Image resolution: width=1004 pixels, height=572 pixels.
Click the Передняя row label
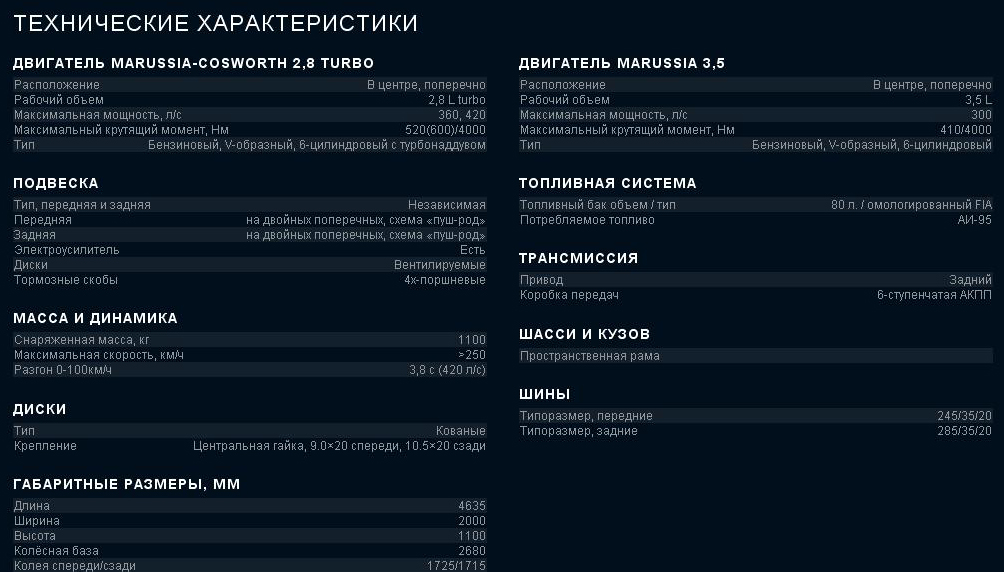tap(43, 220)
